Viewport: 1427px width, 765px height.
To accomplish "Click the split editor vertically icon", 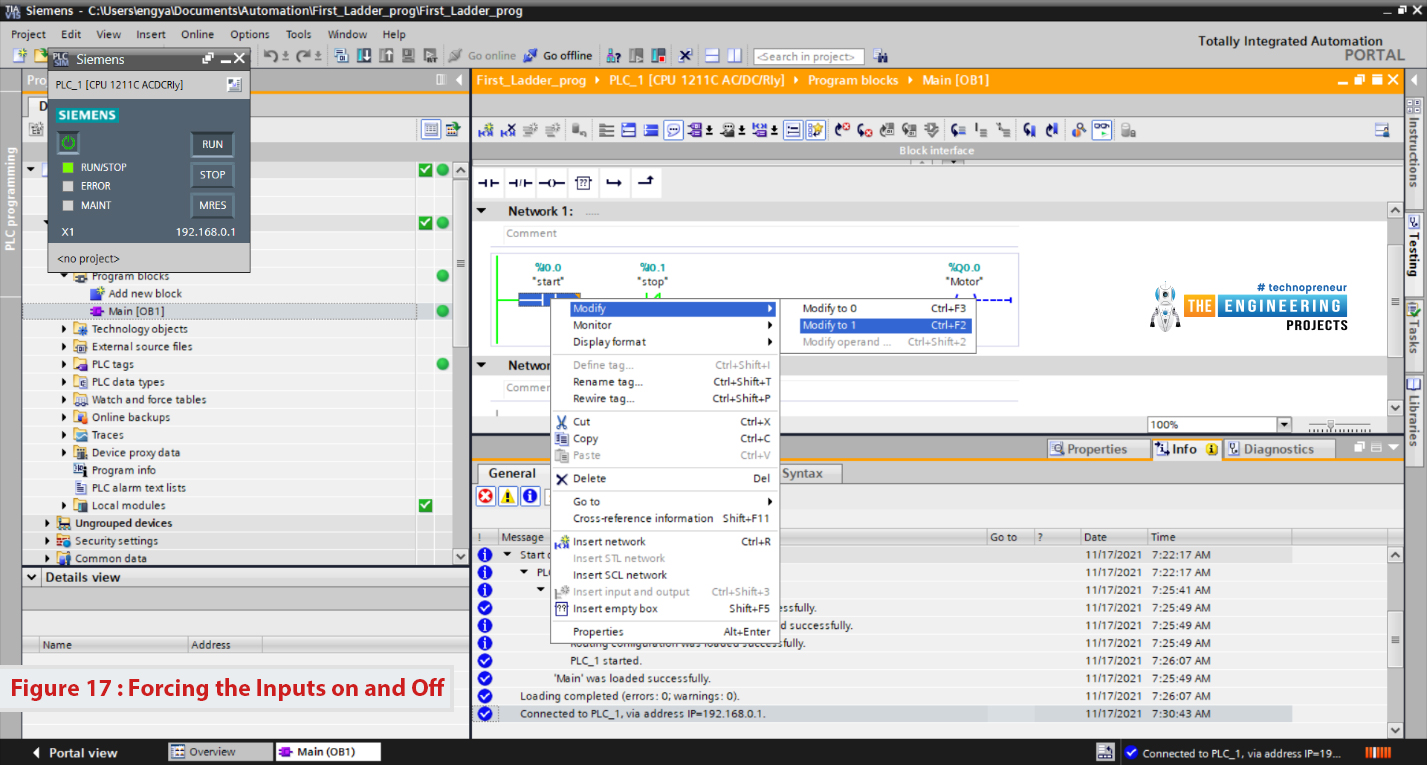I will 735,56.
